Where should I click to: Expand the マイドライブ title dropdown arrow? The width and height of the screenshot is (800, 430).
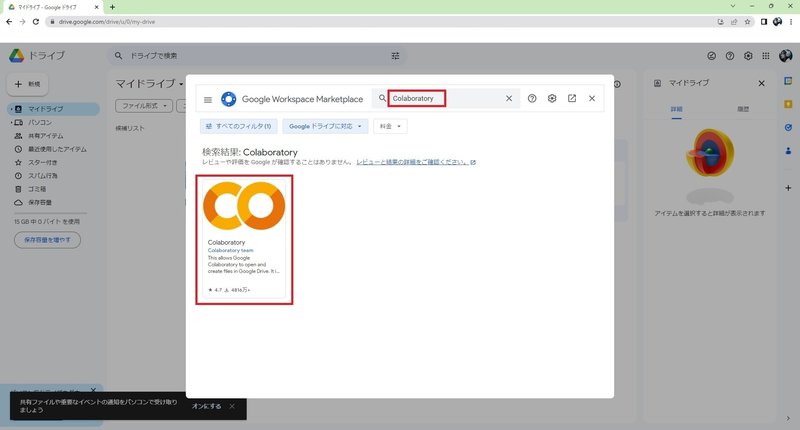(x=181, y=84)
